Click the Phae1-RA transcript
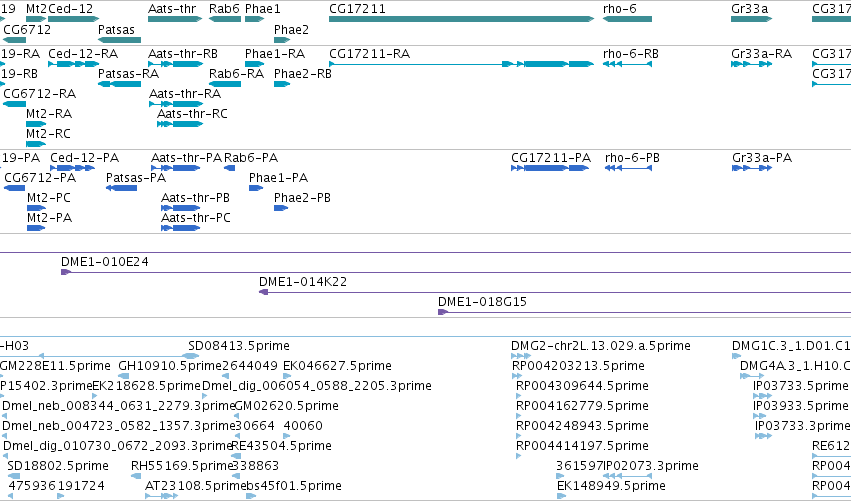 point(255,64)
